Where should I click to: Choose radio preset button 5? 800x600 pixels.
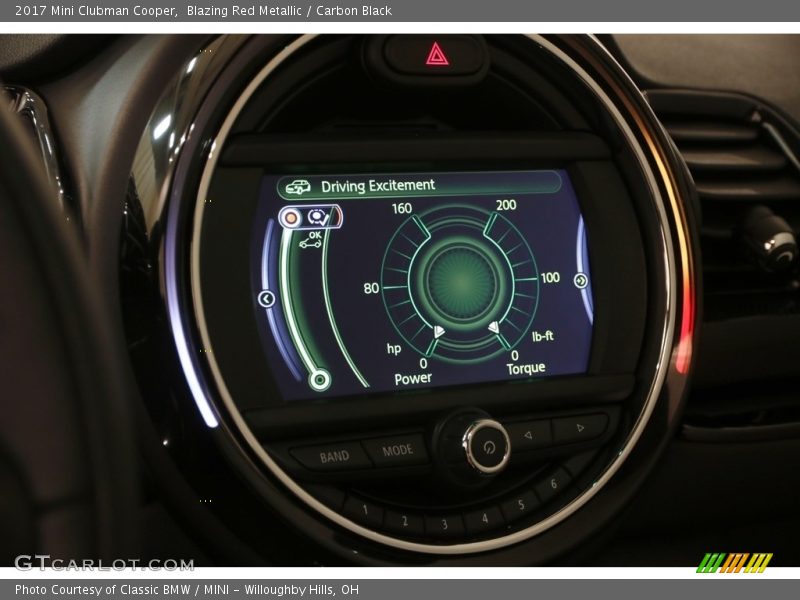tap(521, 505)
